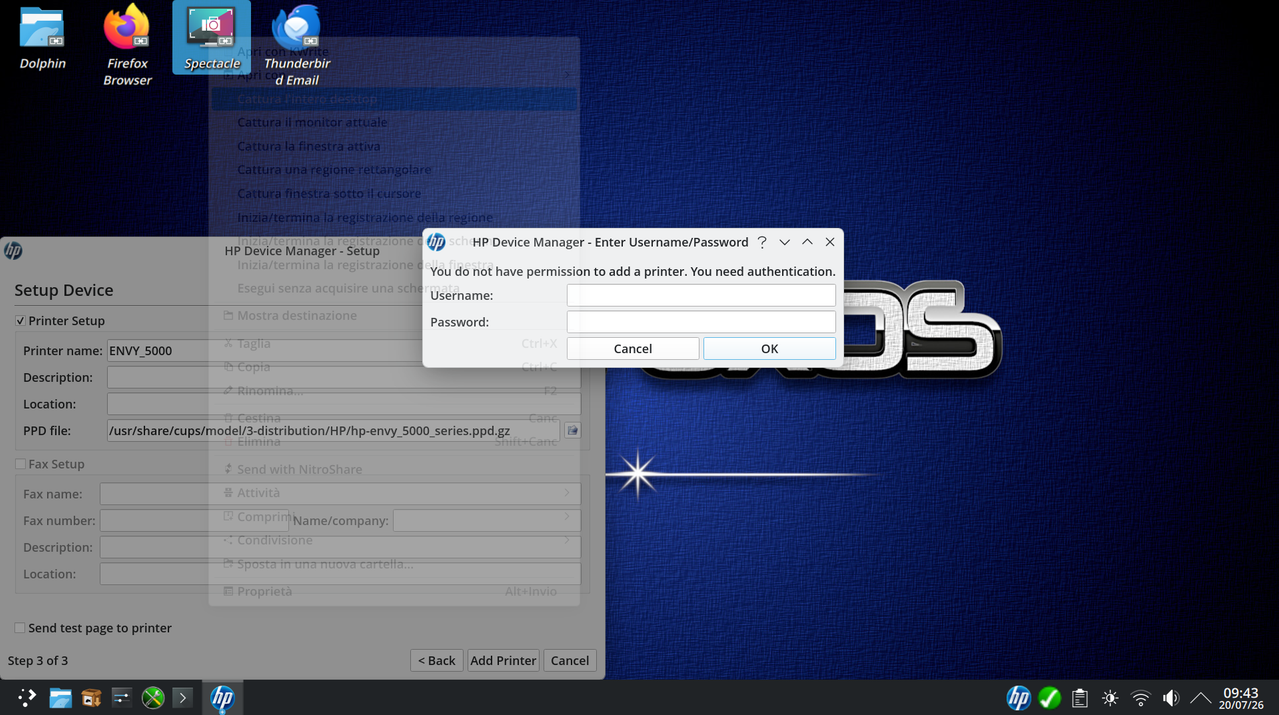Open the Dolphin file manager from the taskbar

point(60,698)
